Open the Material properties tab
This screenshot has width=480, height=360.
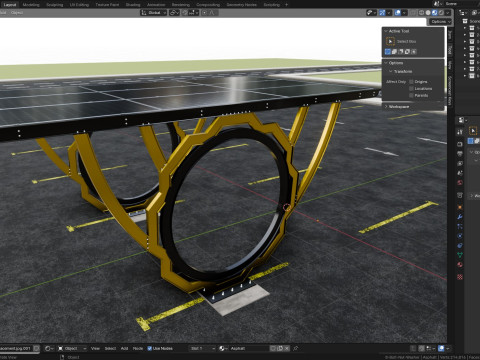(x=460, y=265)
